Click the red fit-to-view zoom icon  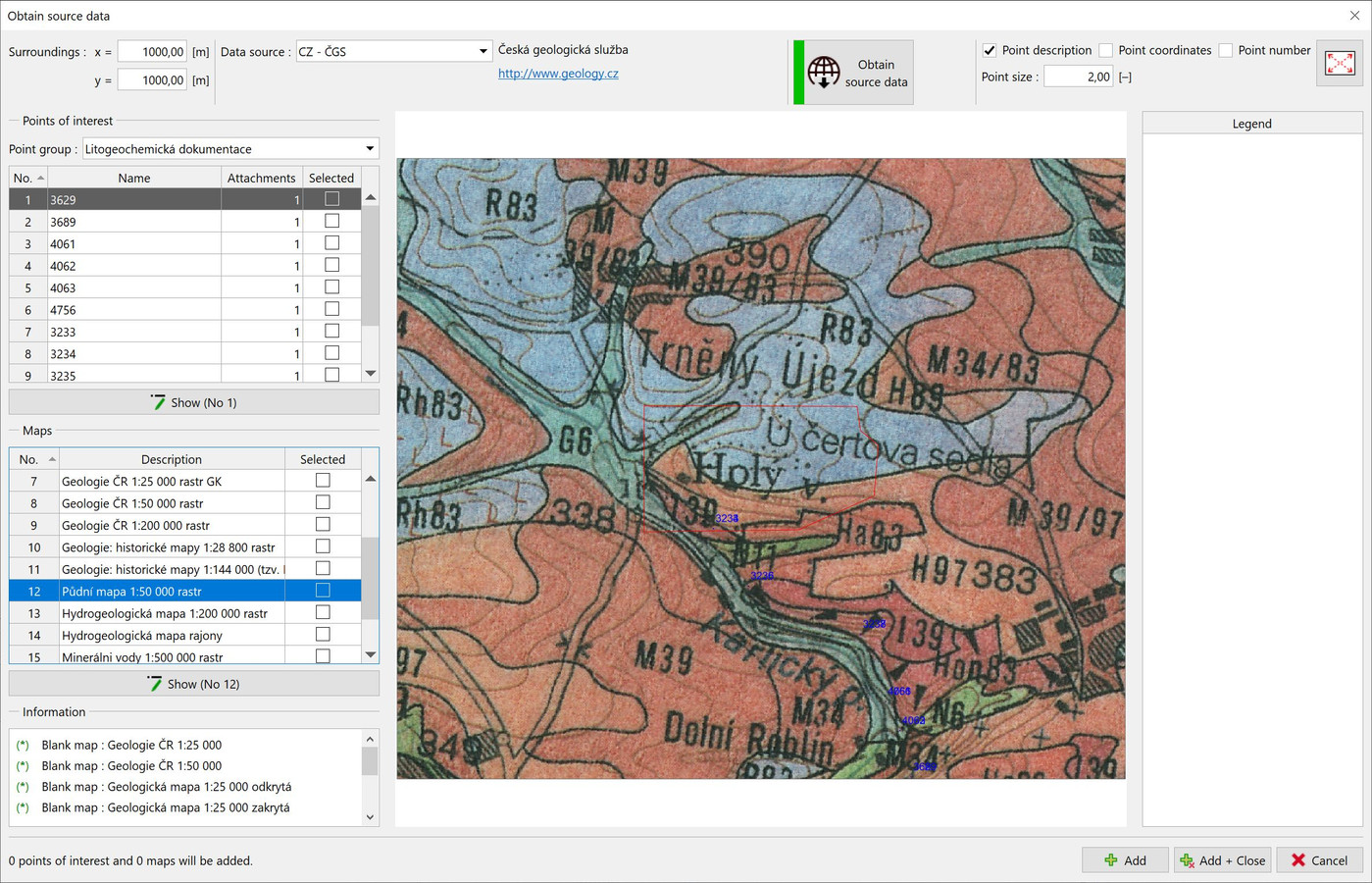[1339, 64]
